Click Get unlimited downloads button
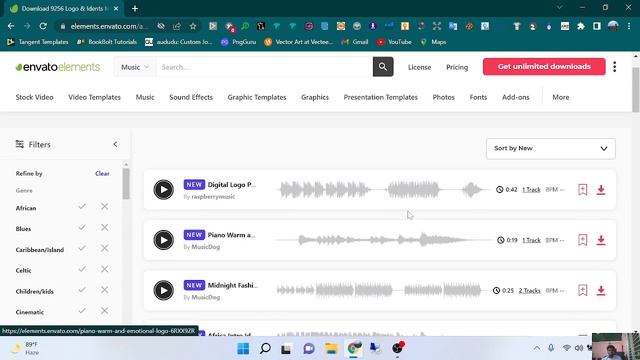 (544, 67)
